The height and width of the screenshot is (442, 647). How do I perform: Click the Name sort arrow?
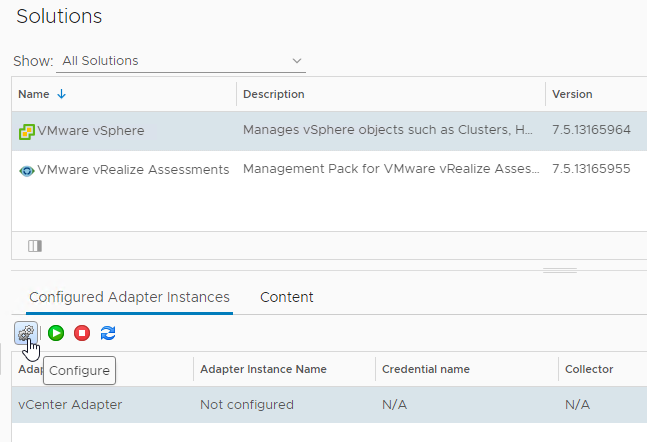[x=62, y=94]
